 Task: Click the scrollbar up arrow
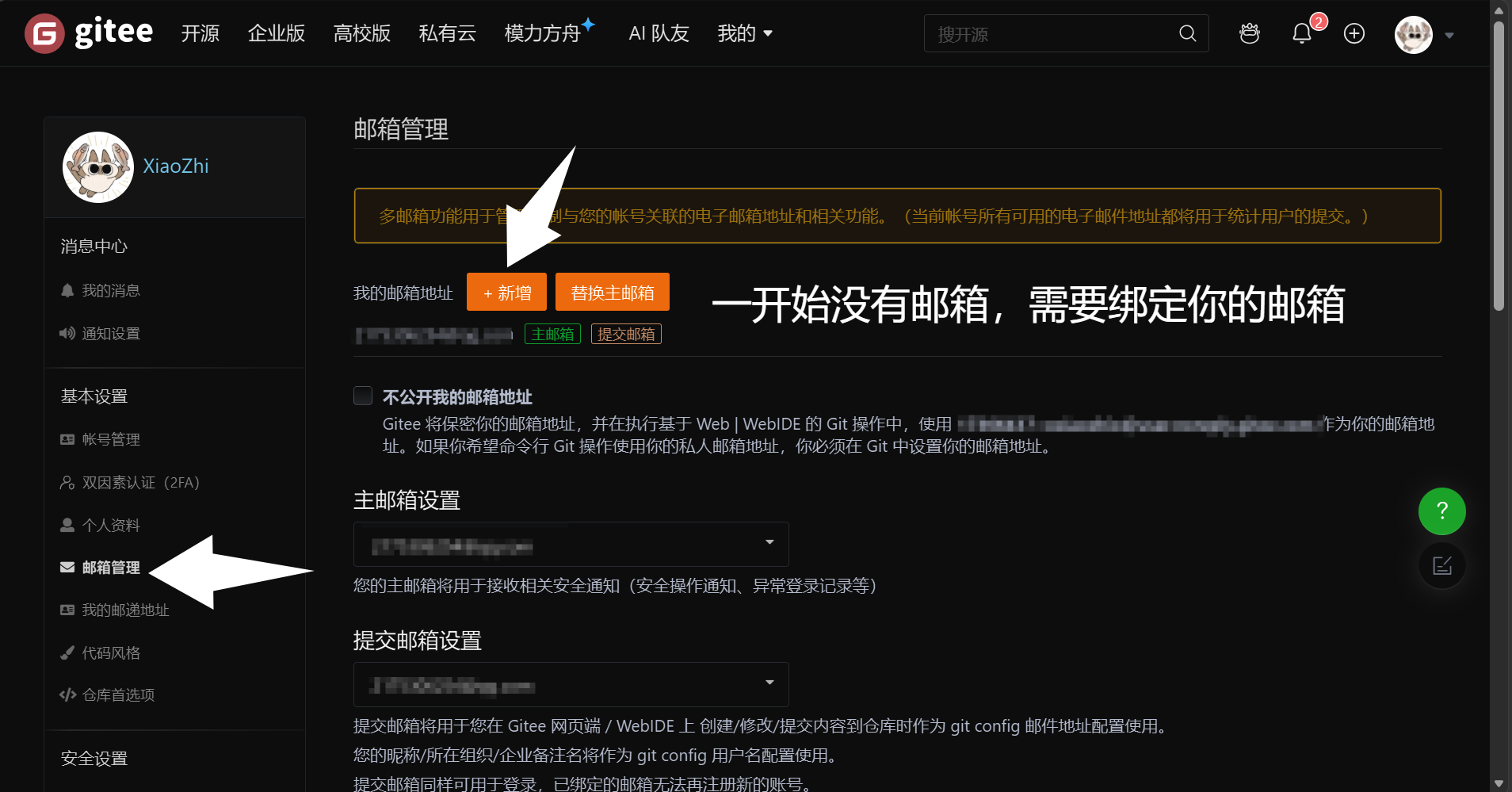click(x=1499, y=10)
